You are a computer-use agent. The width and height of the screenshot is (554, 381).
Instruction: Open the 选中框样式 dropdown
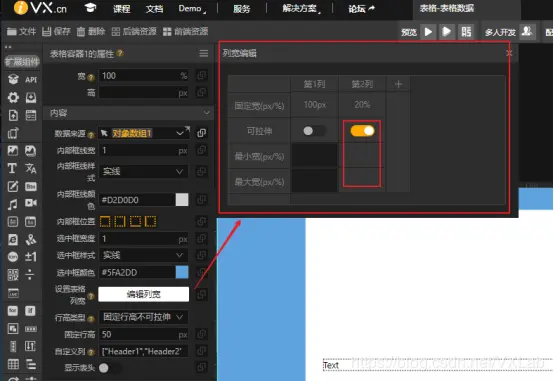click(x=143, y=255)
